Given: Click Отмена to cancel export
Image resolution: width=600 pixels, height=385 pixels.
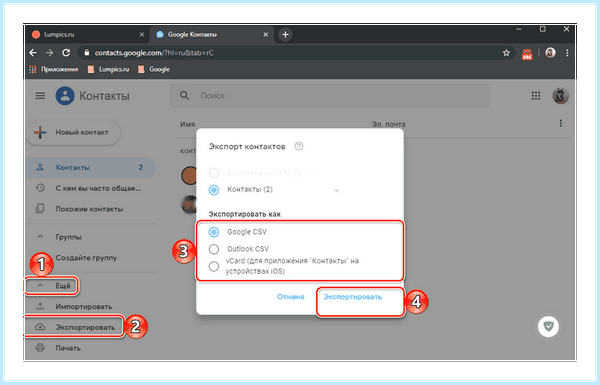Looking at the screenshot, I should click(x=290, y=297).
